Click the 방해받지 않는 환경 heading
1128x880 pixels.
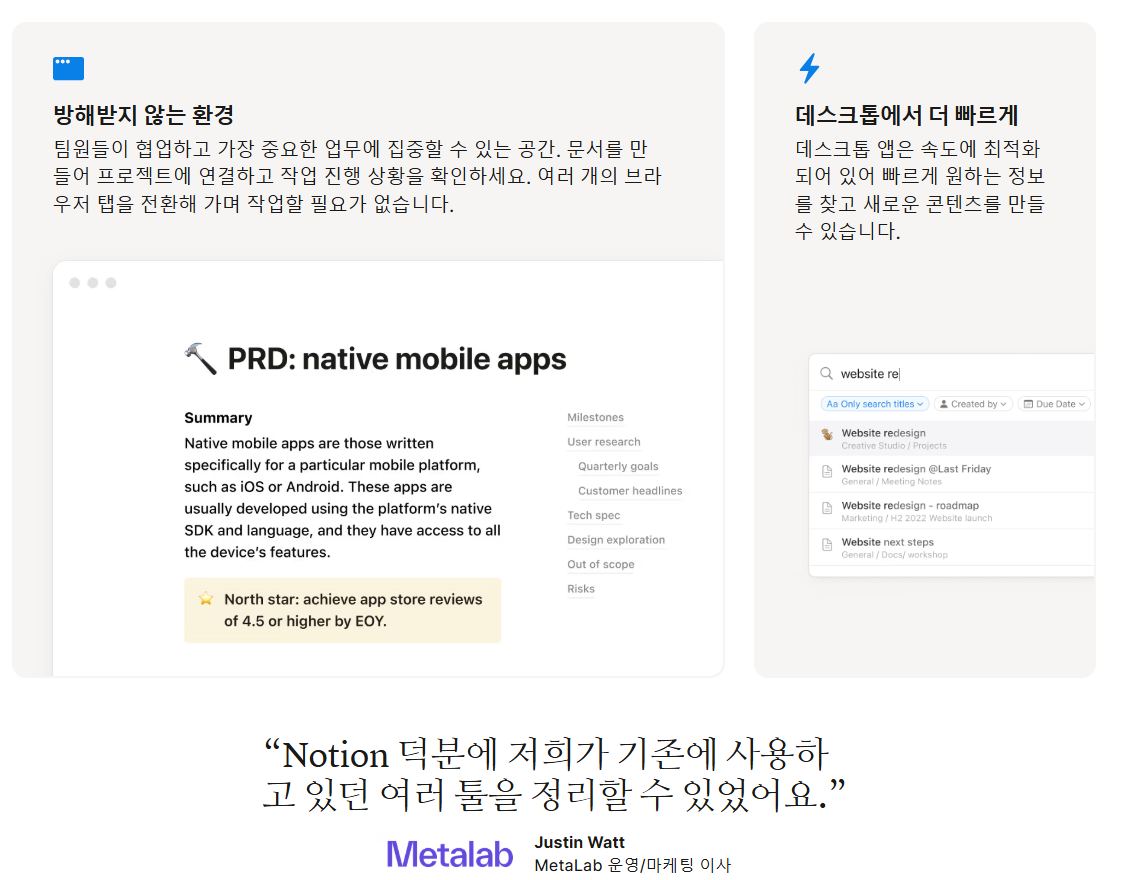coord(144,115)
